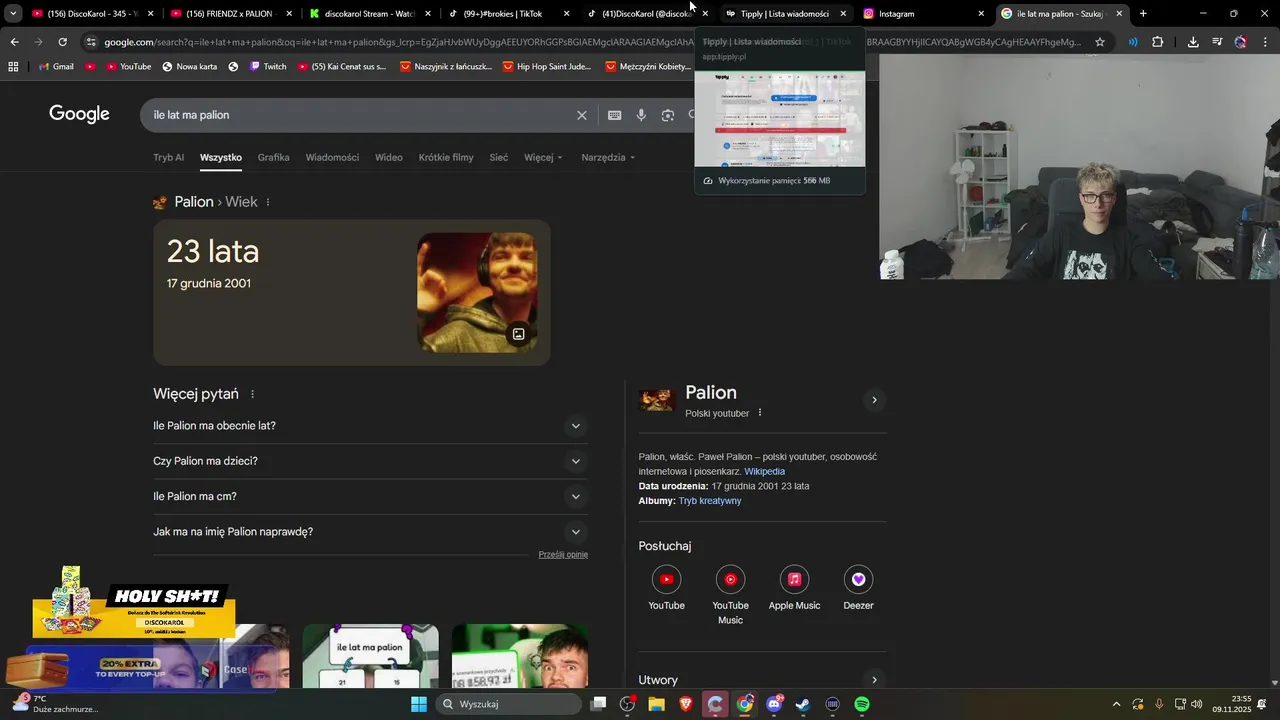This screenshot has width=1280, height=720.
Task: Open the Windows Start menu
Action: coord(419,704)
